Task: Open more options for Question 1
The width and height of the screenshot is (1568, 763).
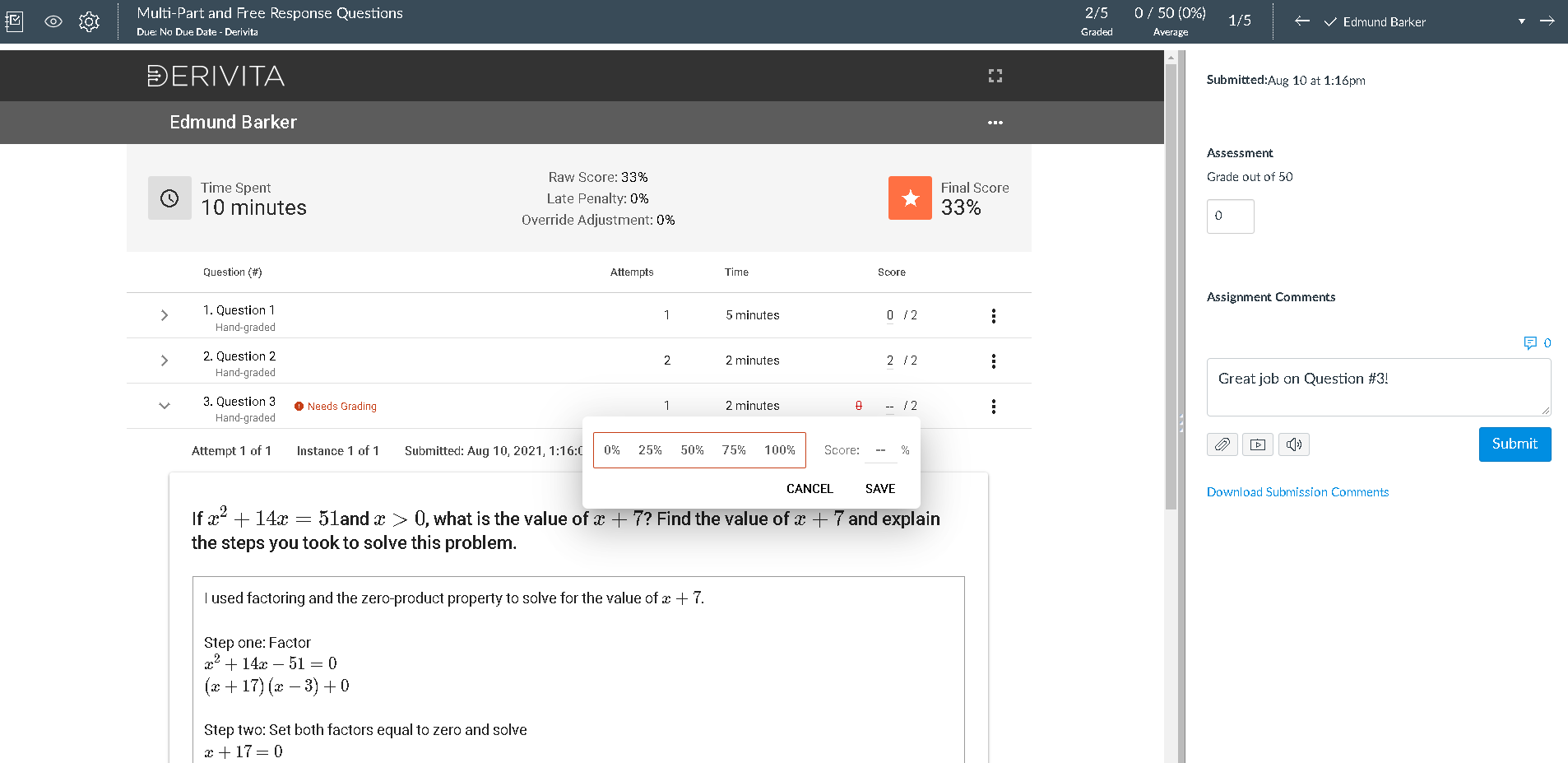Action: [994, 316]
